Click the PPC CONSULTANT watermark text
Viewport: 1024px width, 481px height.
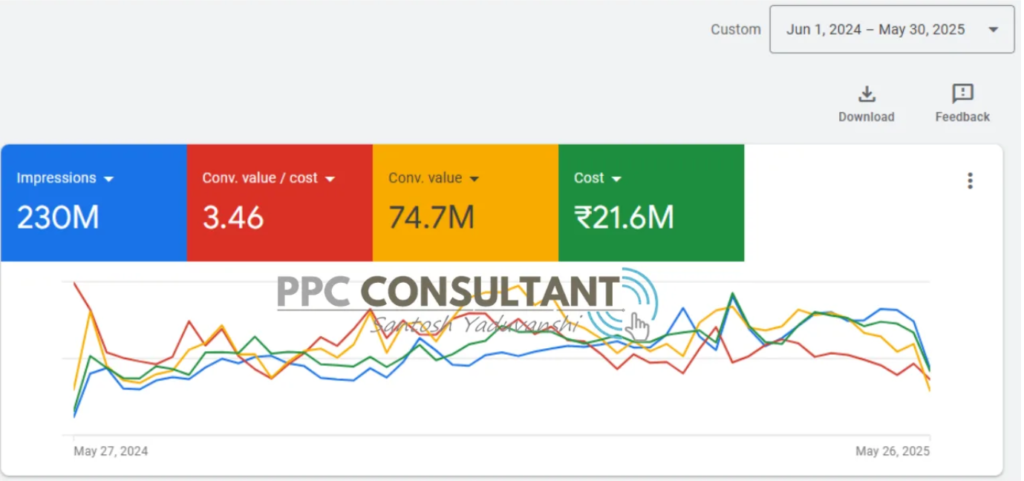tap(450, 291)
